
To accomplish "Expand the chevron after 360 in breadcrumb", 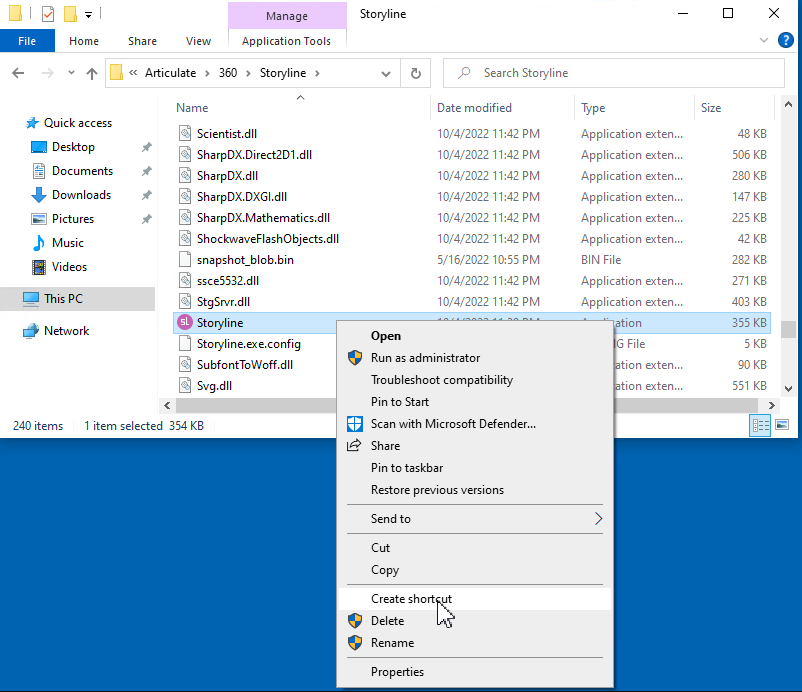I will (x=248, y=73).
